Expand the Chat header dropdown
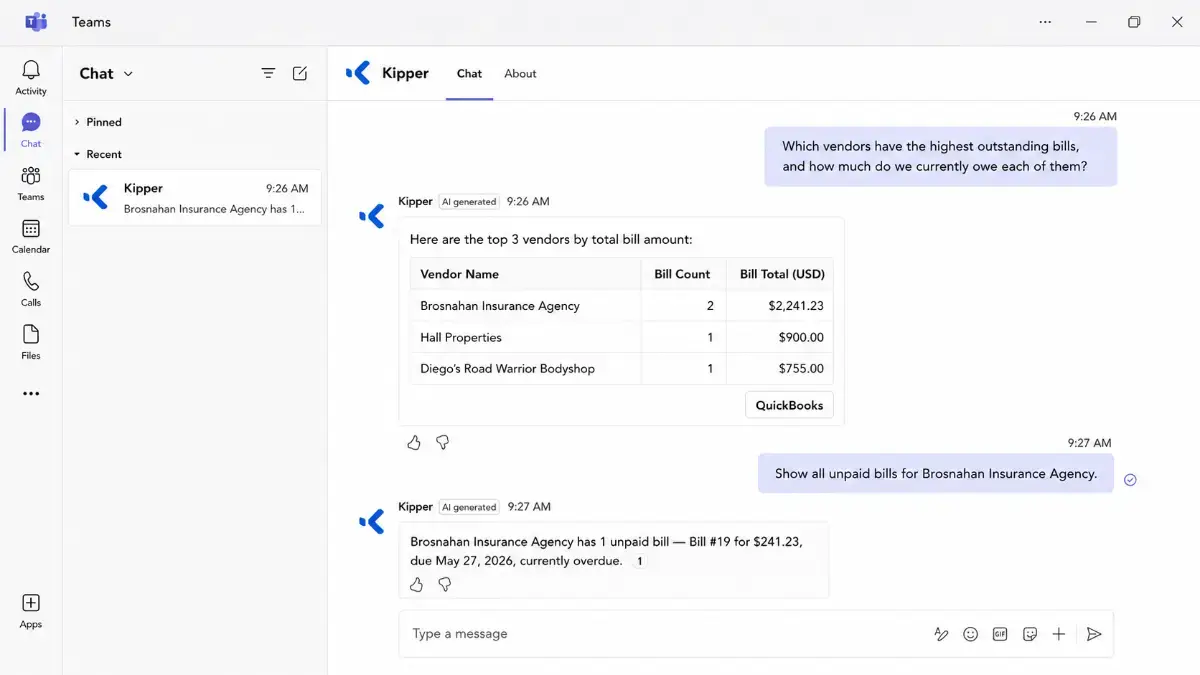Viewport: 1200px width, 675px height. click(x=128, y=74)
